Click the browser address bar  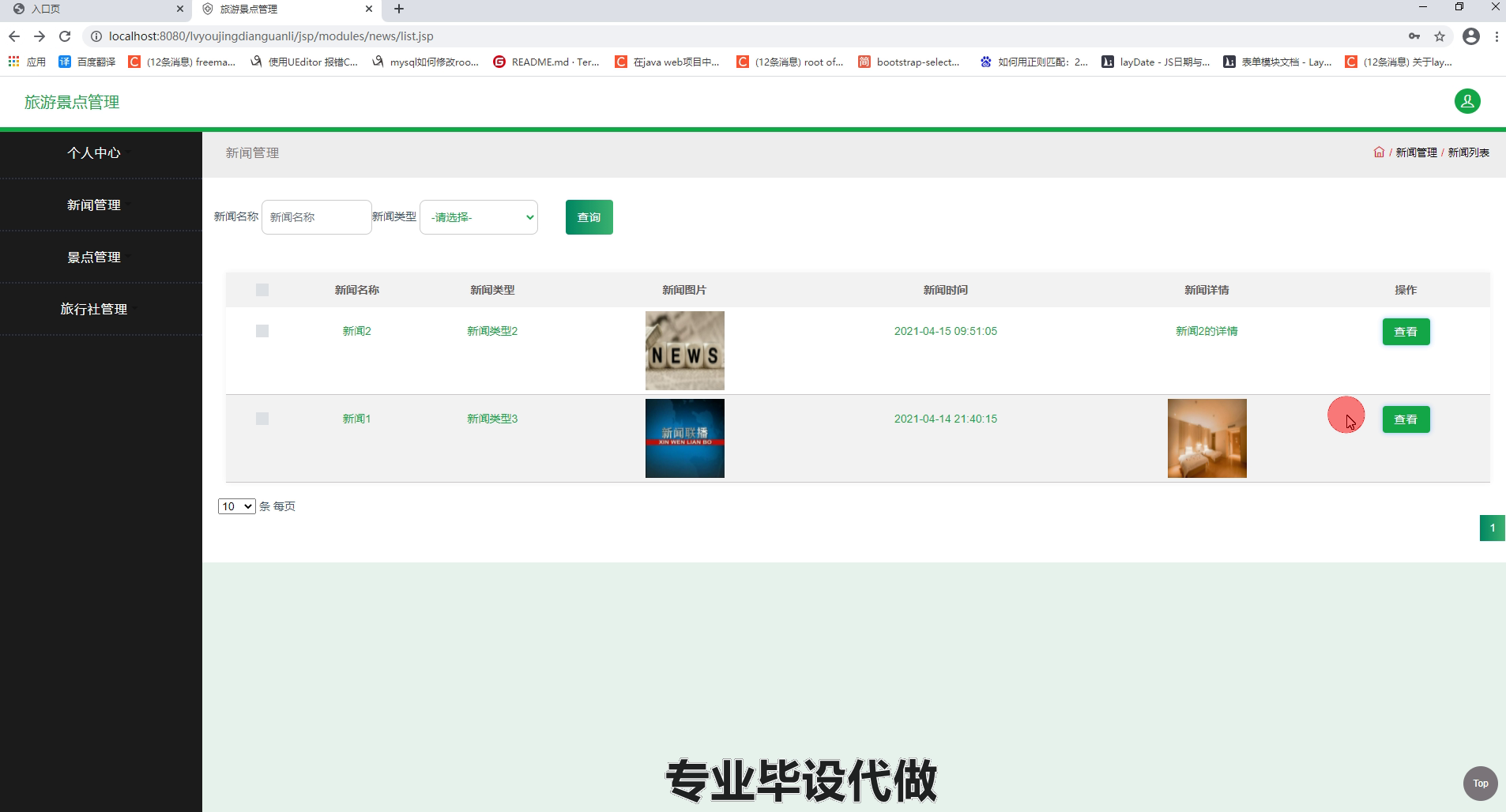743,36
